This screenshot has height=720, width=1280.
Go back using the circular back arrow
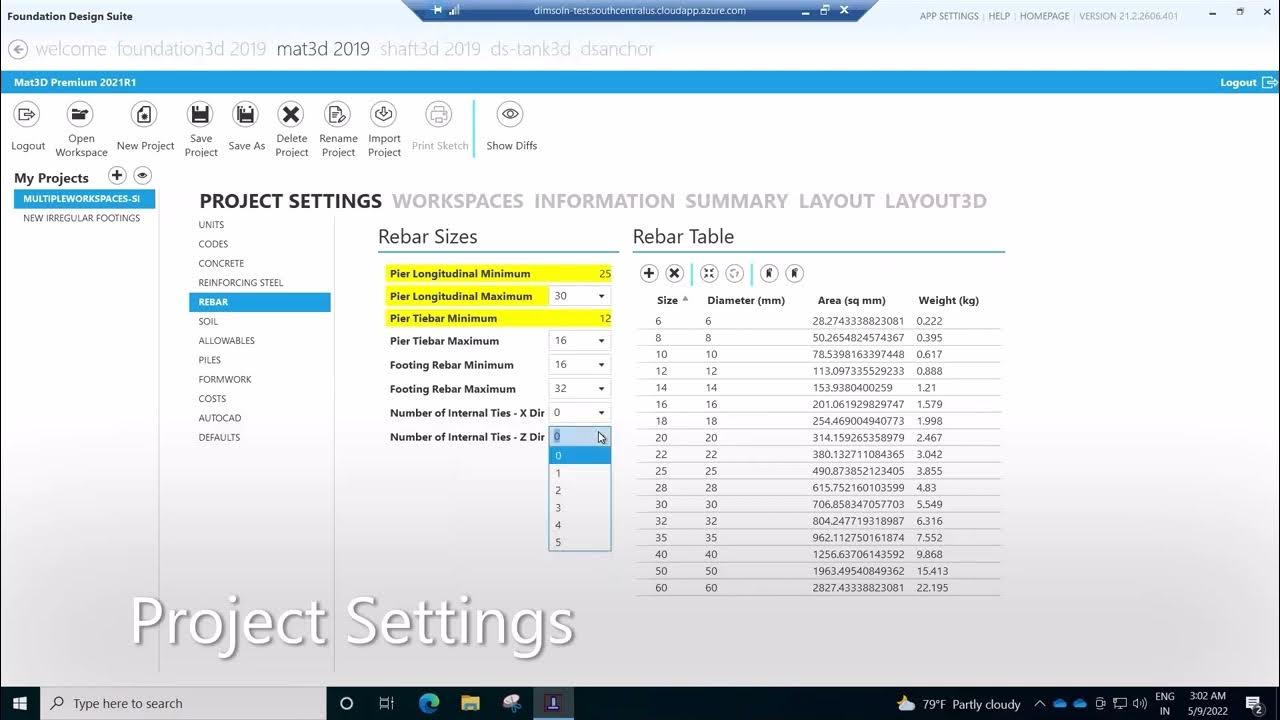tap(17, 49)
